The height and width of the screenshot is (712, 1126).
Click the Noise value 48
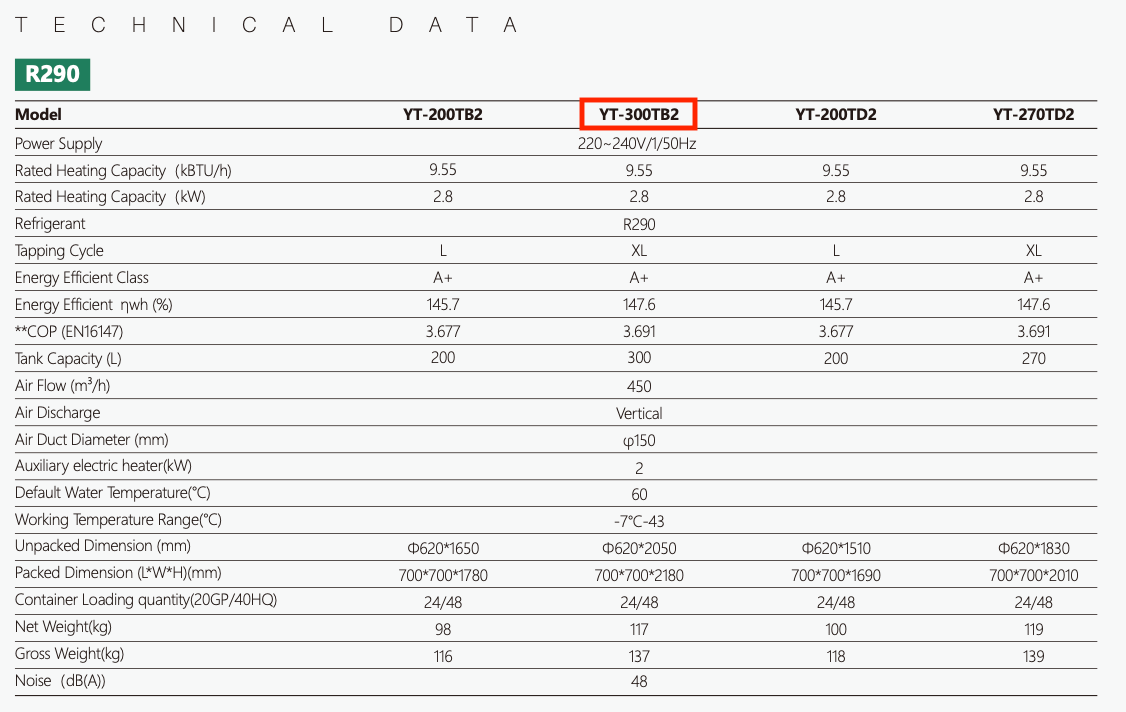pyautogui.click(x=639, y=681)
